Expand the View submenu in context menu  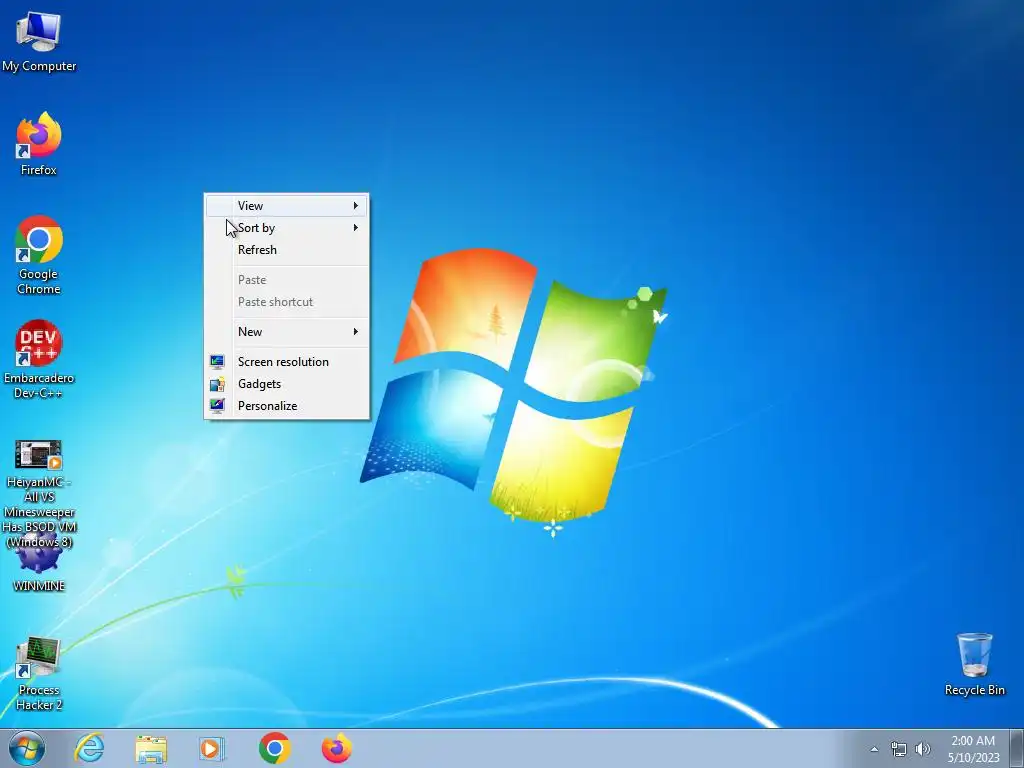[x=287, y=206]
